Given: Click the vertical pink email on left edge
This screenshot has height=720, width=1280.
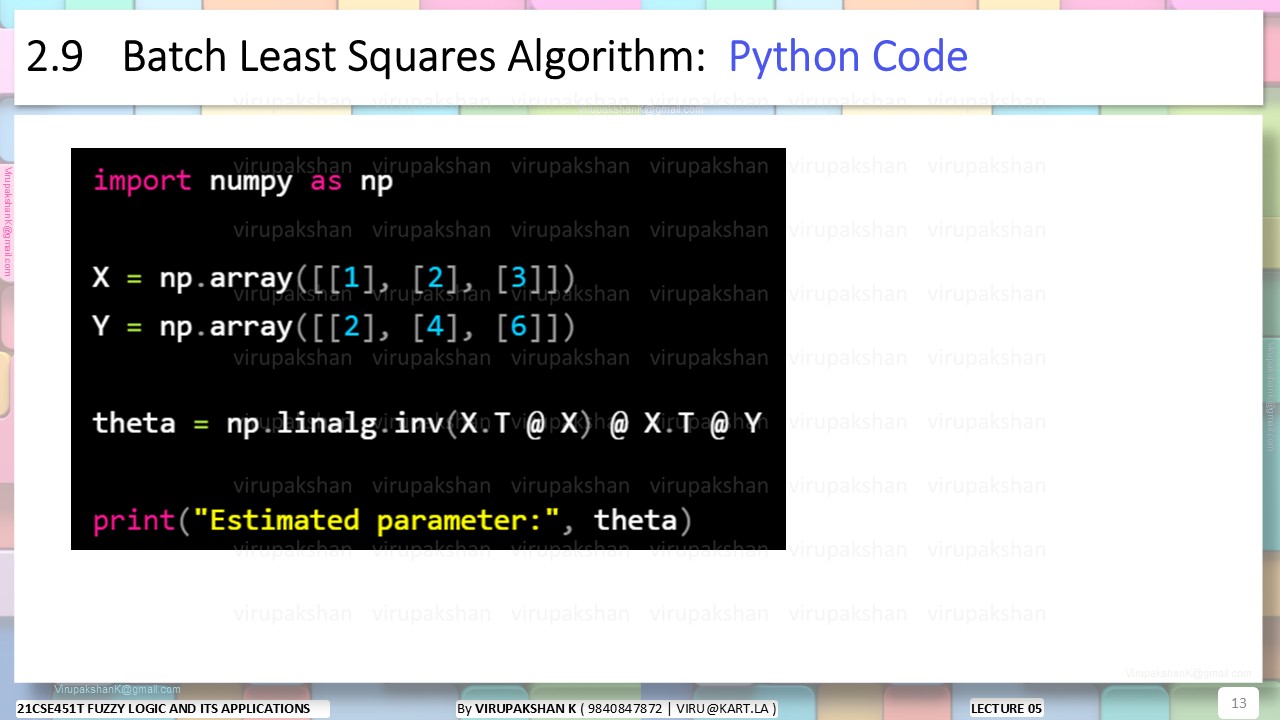Looking at the screenshot, I should coord(7,223).
